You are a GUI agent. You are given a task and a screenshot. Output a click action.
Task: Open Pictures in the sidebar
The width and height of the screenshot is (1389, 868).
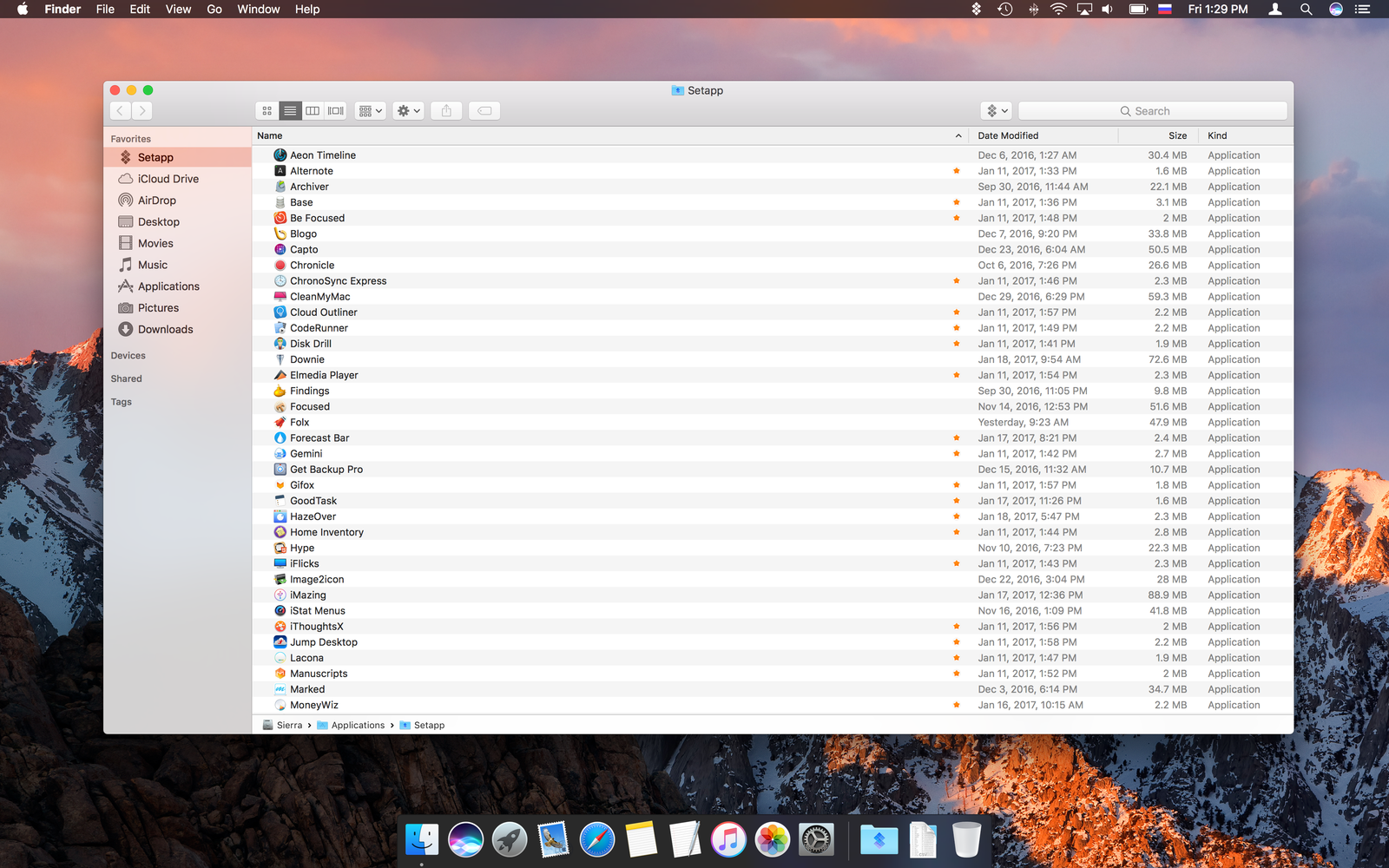point(178,308)
